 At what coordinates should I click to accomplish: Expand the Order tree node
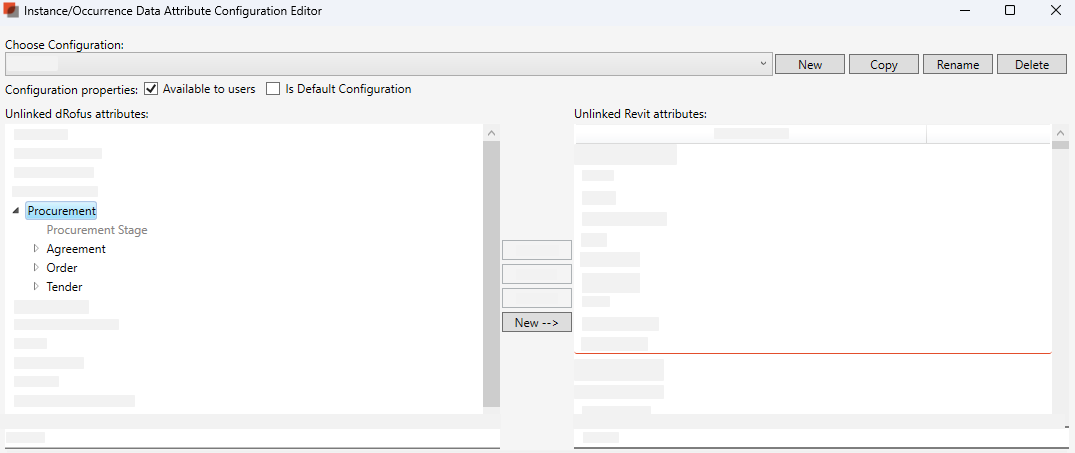pyautogui.click(x=37, y=268)
